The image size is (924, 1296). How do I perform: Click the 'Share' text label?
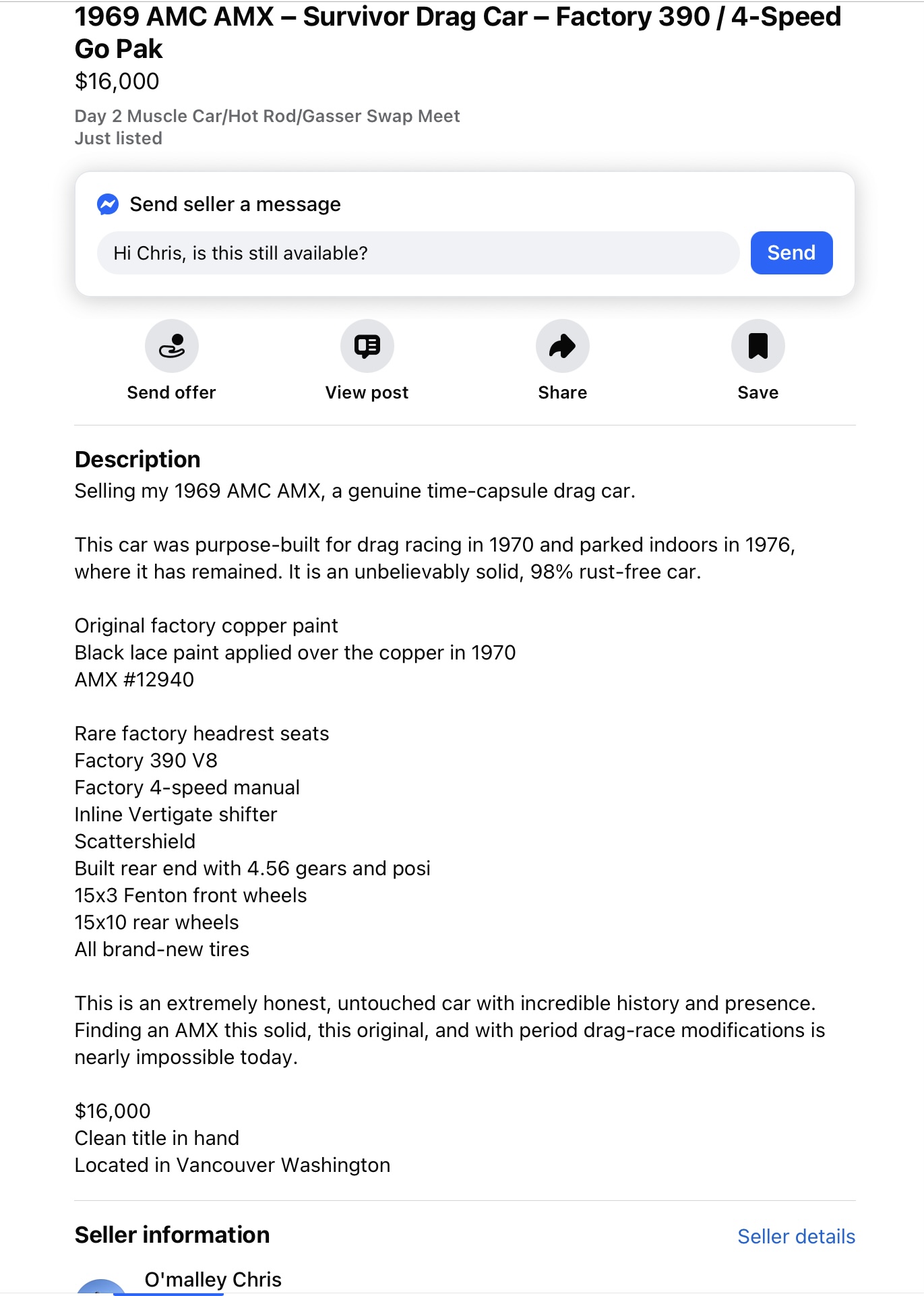point(563,392)
